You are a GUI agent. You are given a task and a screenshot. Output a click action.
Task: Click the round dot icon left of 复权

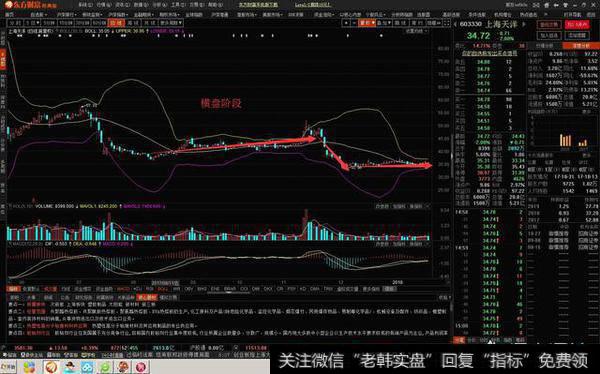click(x=346, y=23)
